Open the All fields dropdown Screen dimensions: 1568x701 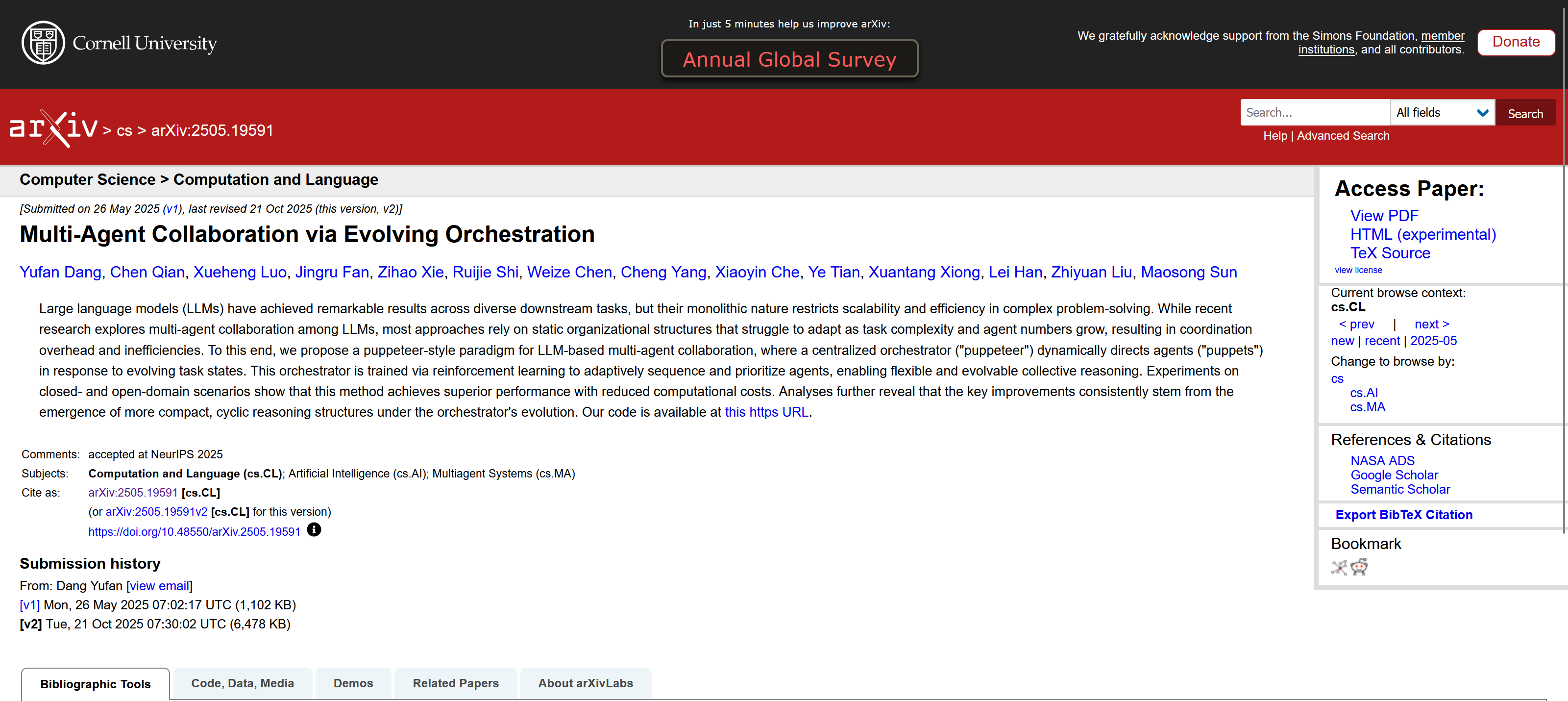[1442, 113]
